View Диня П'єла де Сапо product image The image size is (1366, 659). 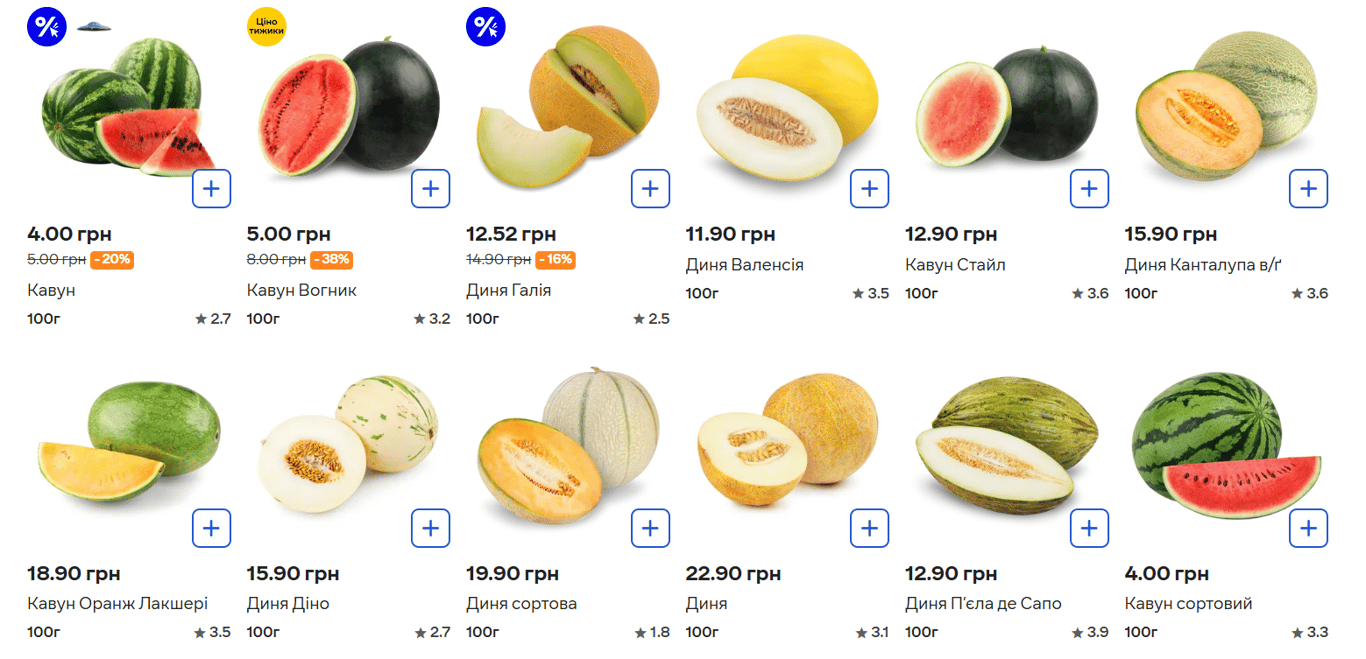point(1009,446)
